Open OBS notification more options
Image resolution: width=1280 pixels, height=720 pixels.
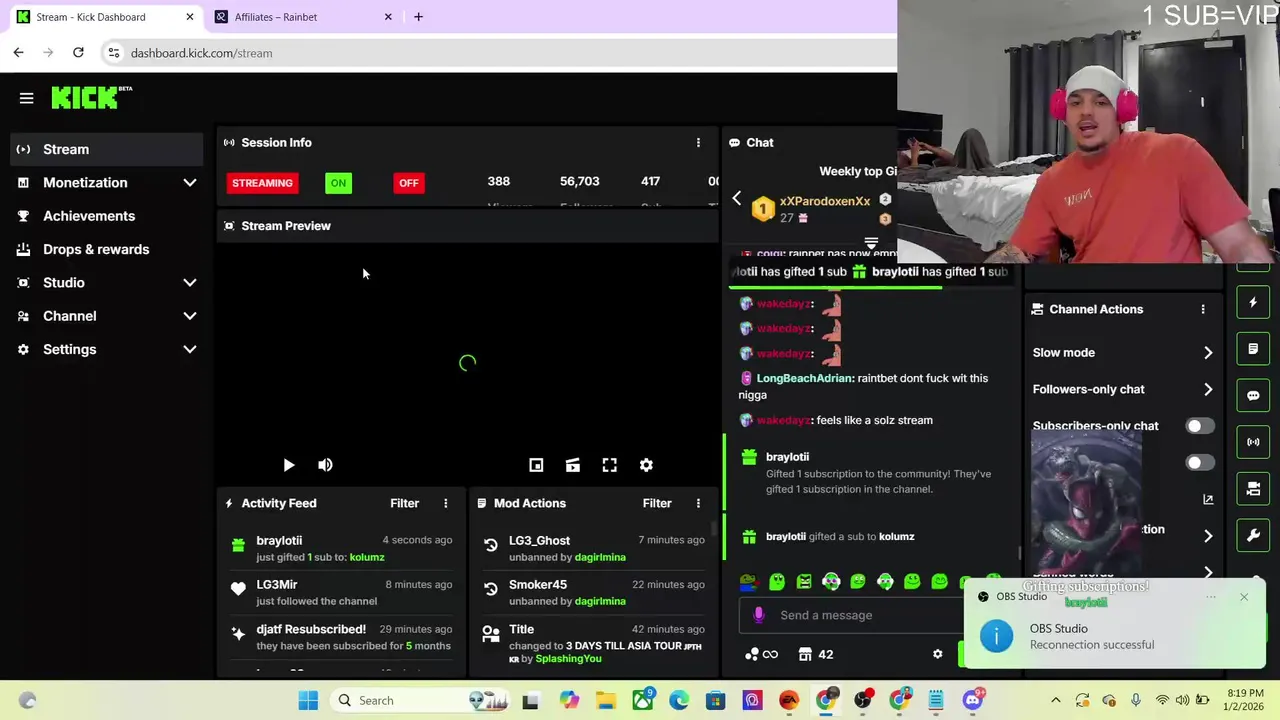click(x=1211, y=597)
